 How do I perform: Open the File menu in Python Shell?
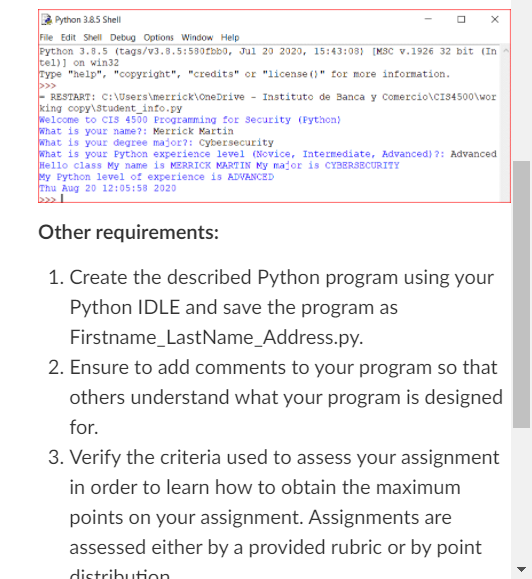click(46, 37)
